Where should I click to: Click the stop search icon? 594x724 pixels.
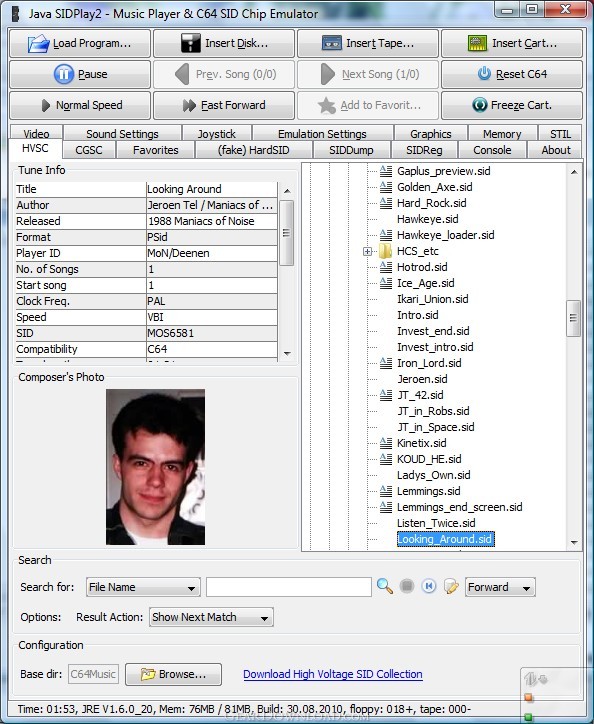[407, 586]
